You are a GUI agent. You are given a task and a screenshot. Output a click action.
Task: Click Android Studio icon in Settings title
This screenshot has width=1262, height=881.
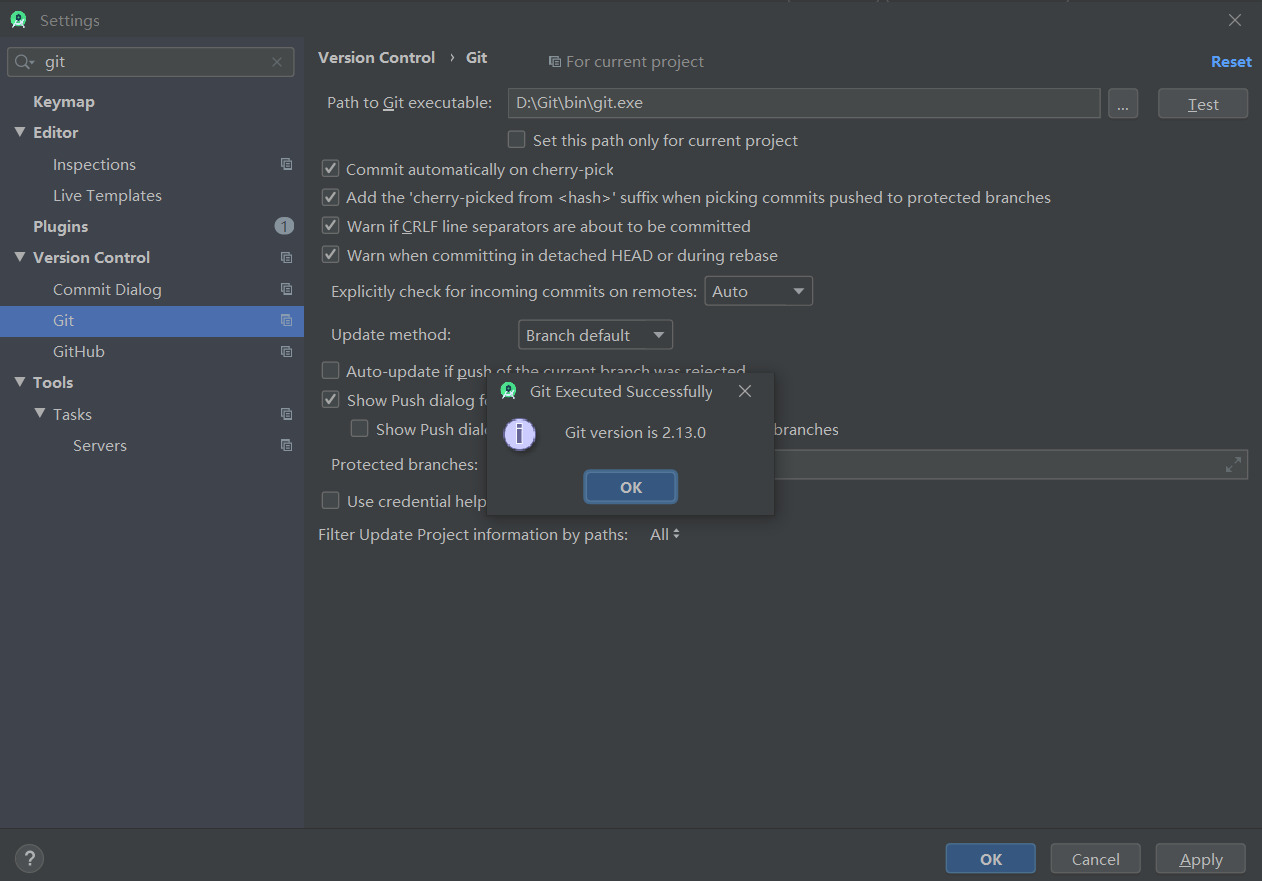18,20
